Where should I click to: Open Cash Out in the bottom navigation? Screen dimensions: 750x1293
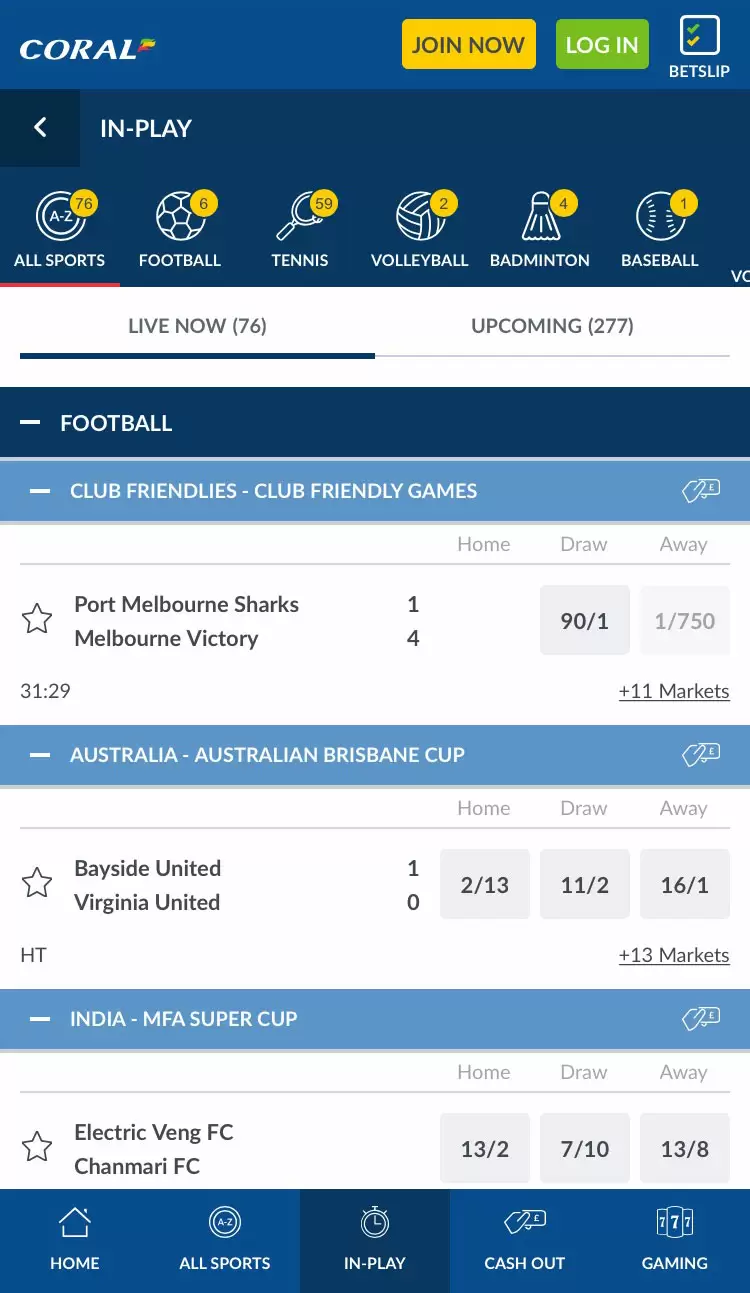pyautogui.click(x=525, y=1240)
